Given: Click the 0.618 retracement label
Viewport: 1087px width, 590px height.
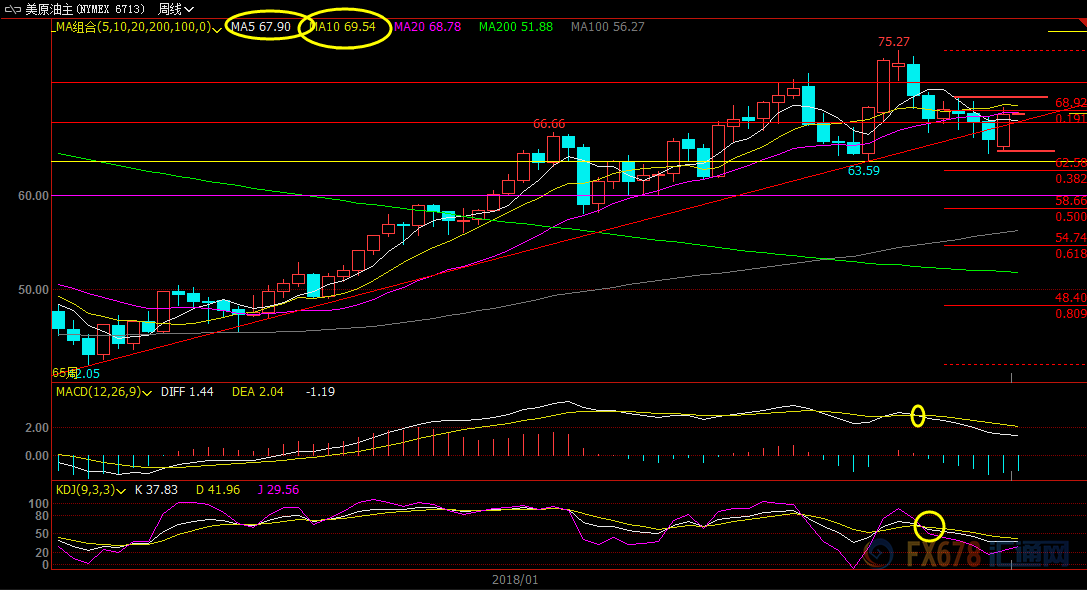Looking at the screenshot, I should pos(1070,254).
